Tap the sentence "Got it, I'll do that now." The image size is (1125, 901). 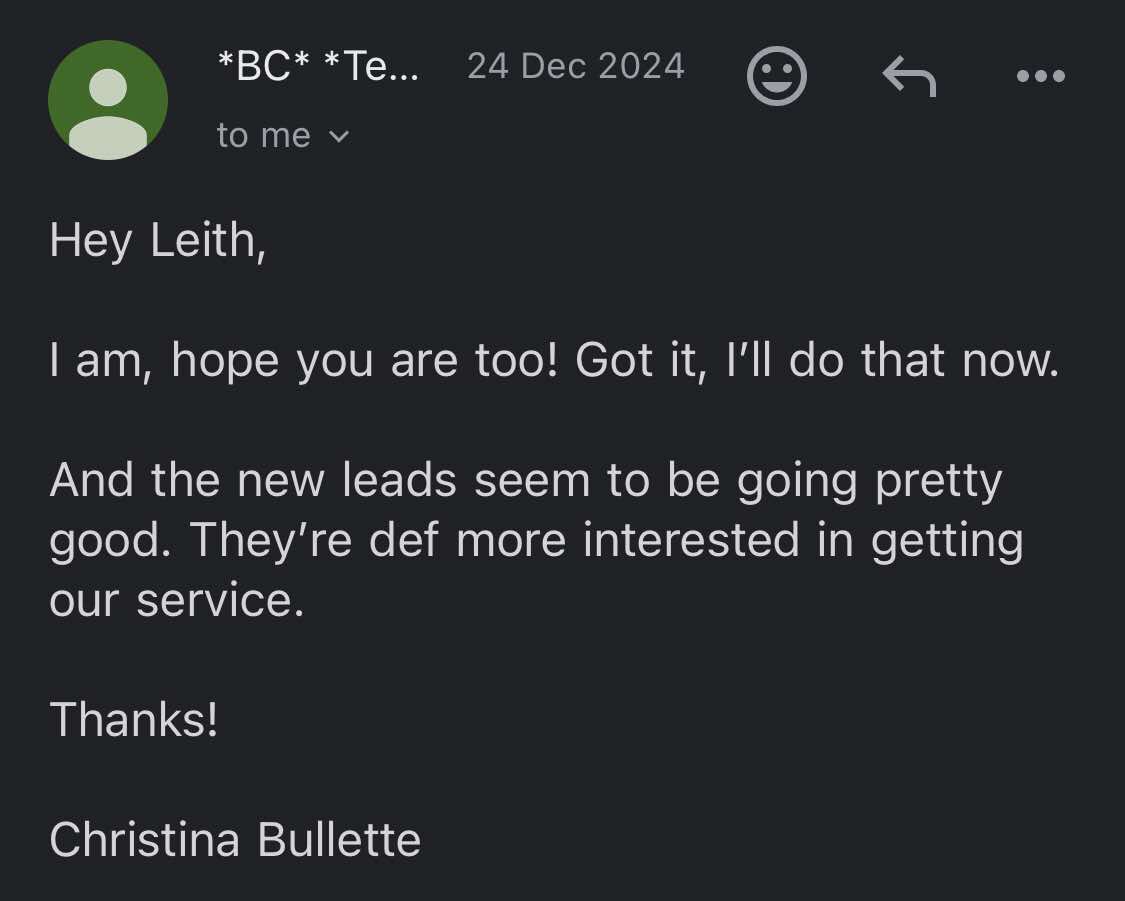(817, 360)
